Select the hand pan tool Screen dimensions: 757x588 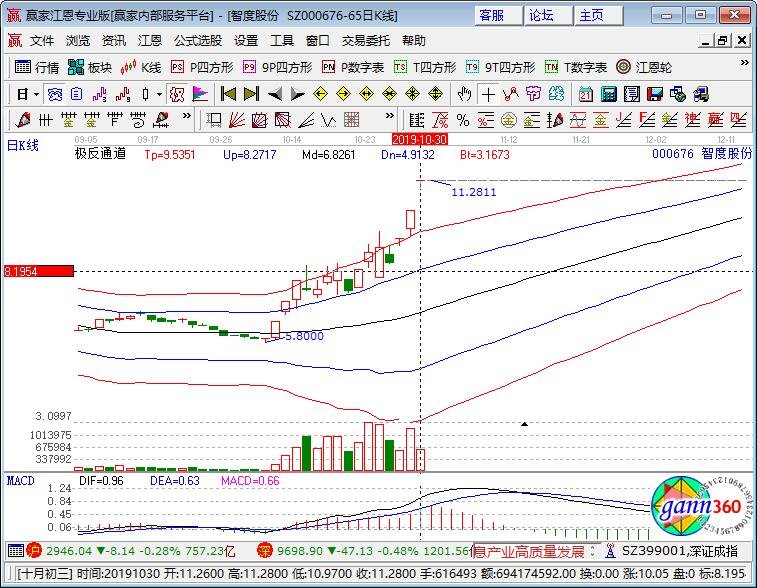pos(464,94)
